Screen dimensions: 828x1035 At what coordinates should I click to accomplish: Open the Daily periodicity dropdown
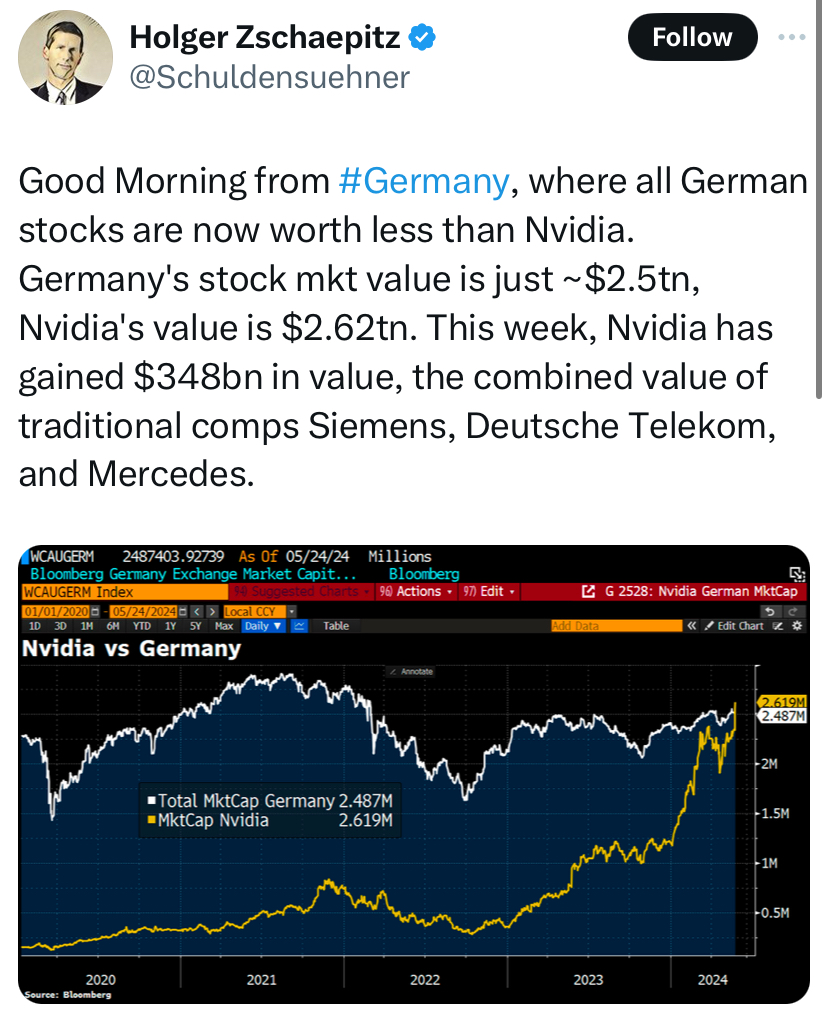click(x=264, y=626)
